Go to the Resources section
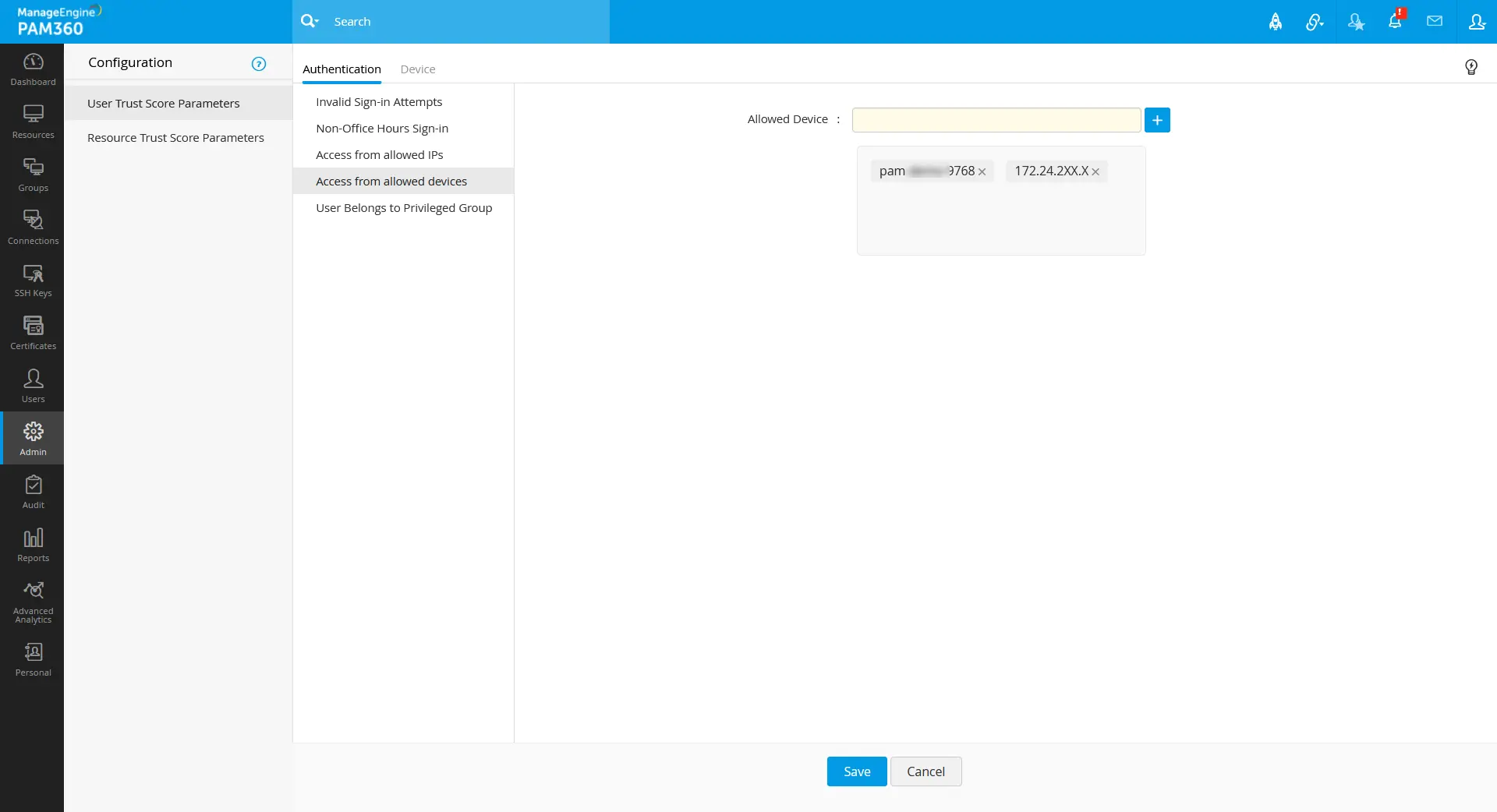This screenshot has height=812, width=1497. 33,122
